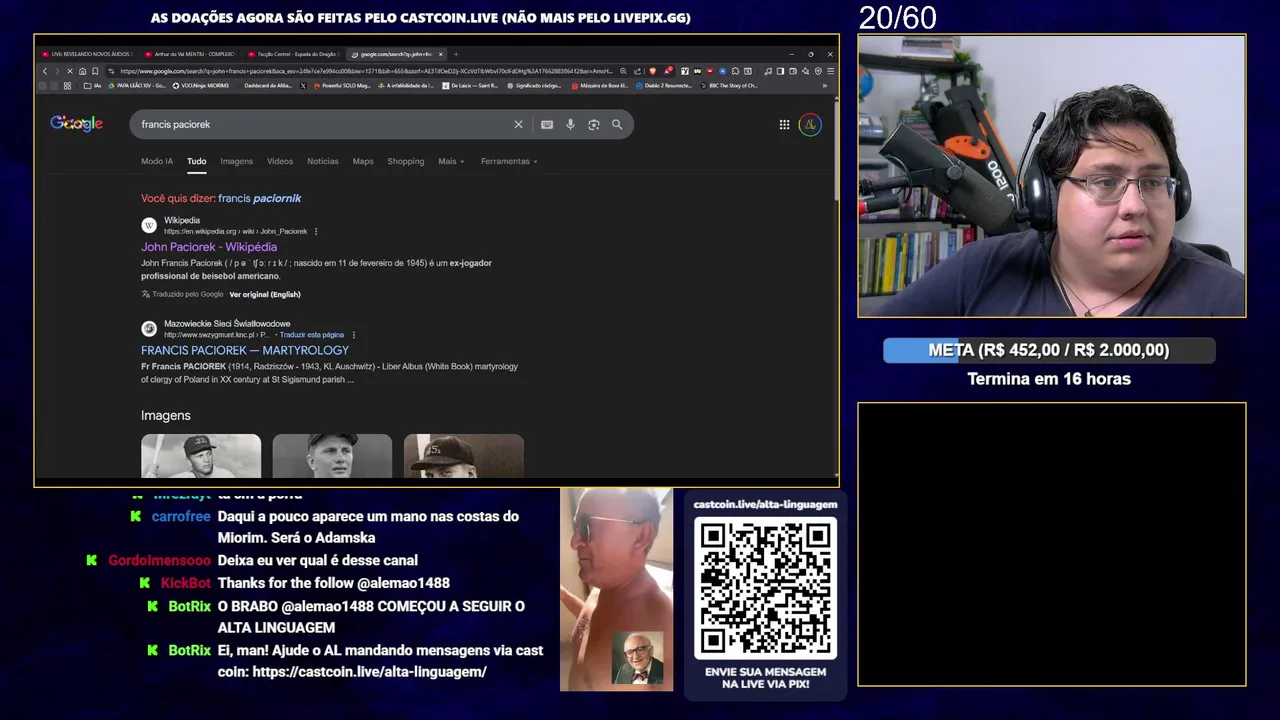Open the VDO.Ninja MIORIM3 bookmark
The height and width of the screenshot is (720, 1280).
click(201, 86)
